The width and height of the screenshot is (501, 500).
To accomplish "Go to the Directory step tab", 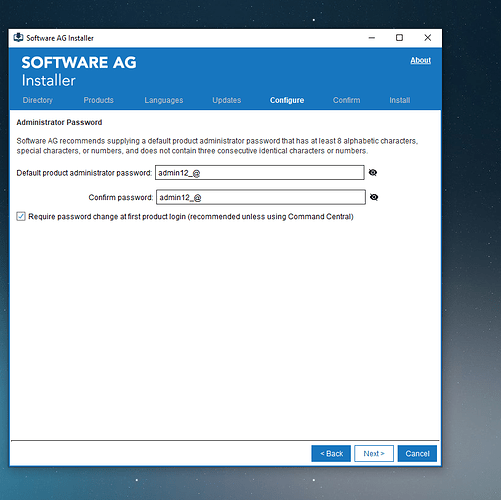I will point(38,100).
